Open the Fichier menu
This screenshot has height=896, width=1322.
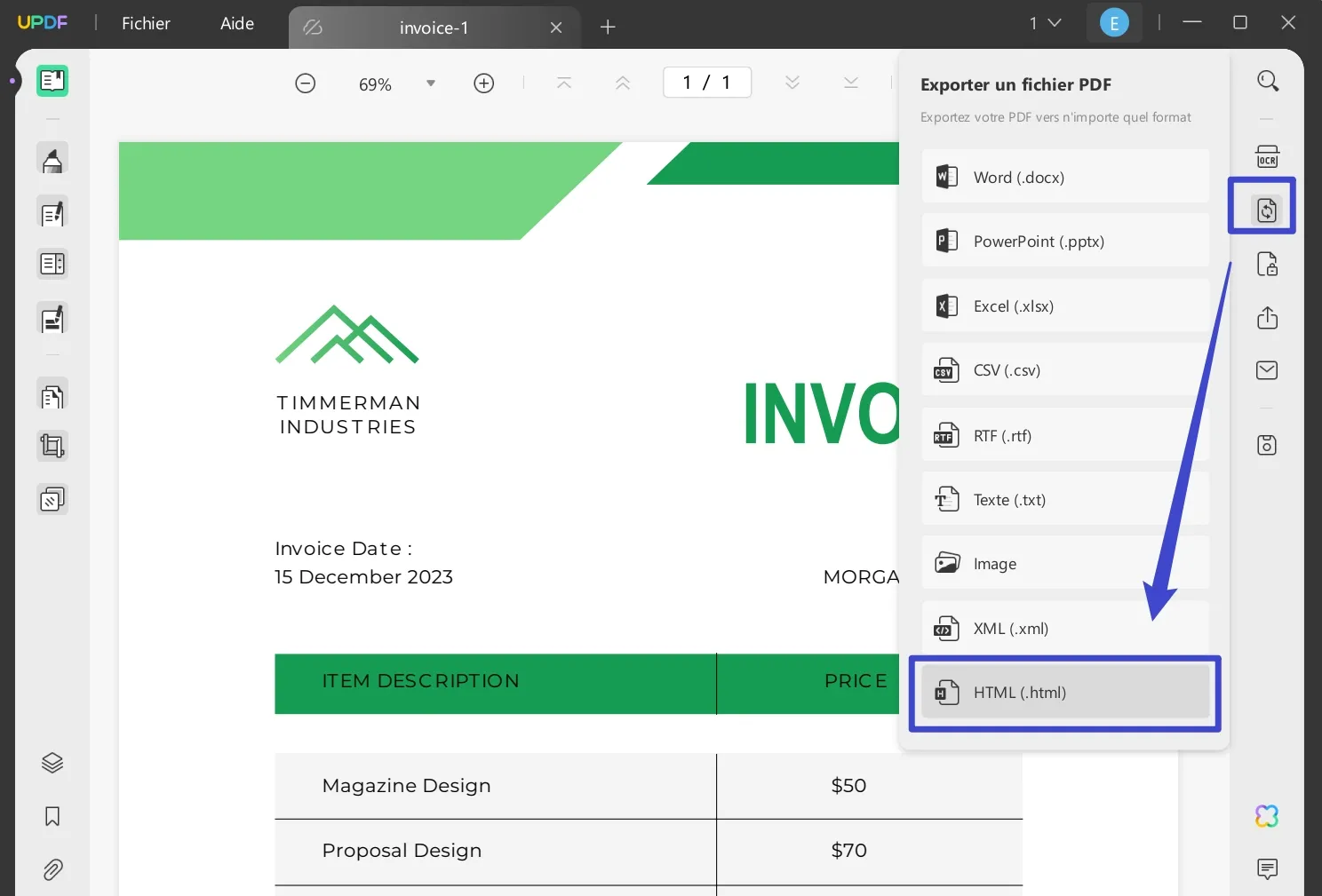pyautogui.click(x=146, y=23)
